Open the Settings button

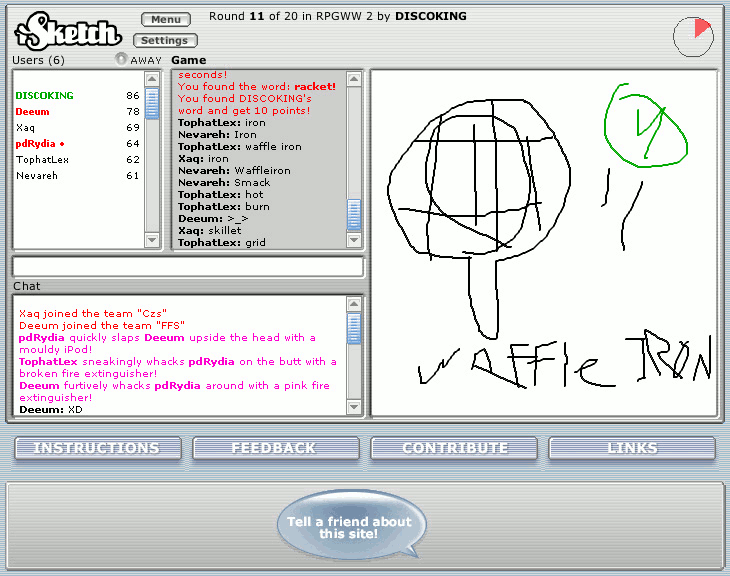click(x=165, y=41)
